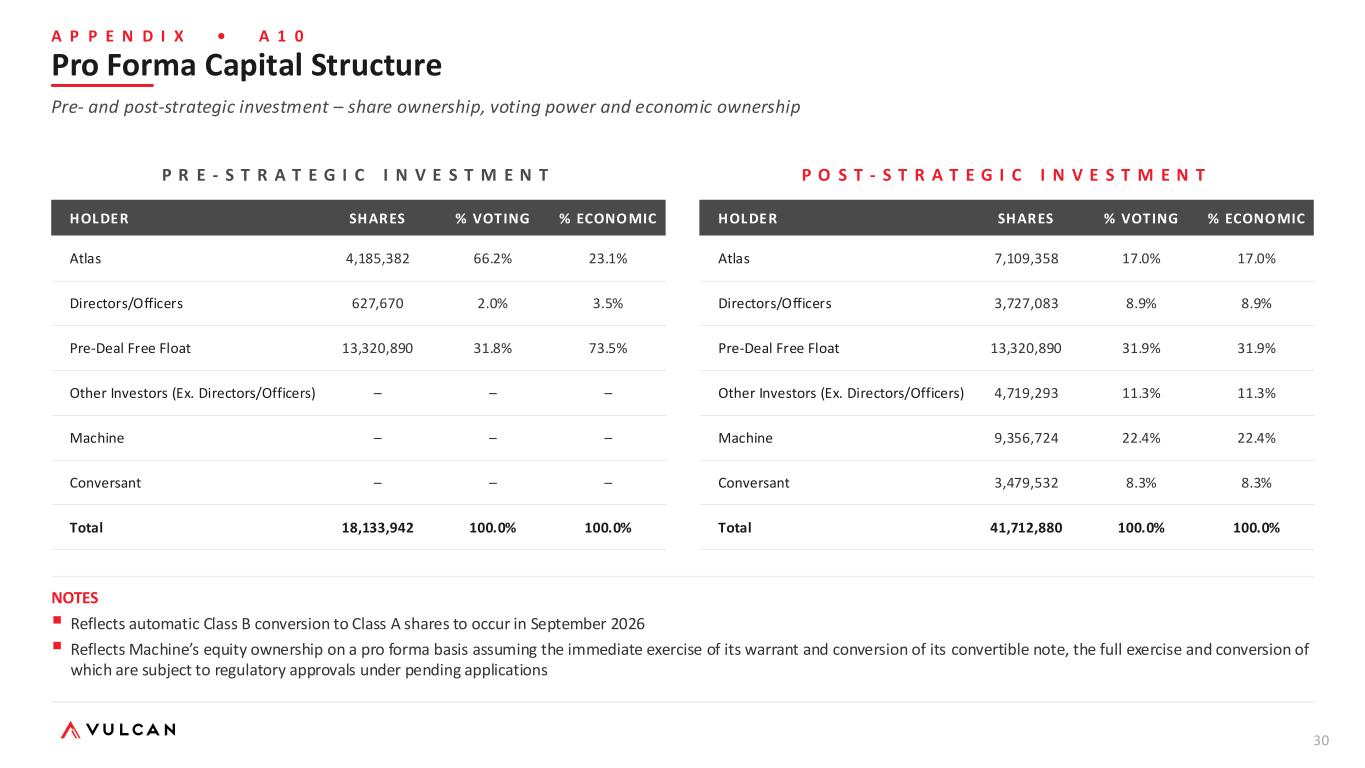Image resolution: width=1365 pixels, height=768 pixels.
Task: Click the Pro Forma Capital Structure title
Action: [x=247, y=66]
